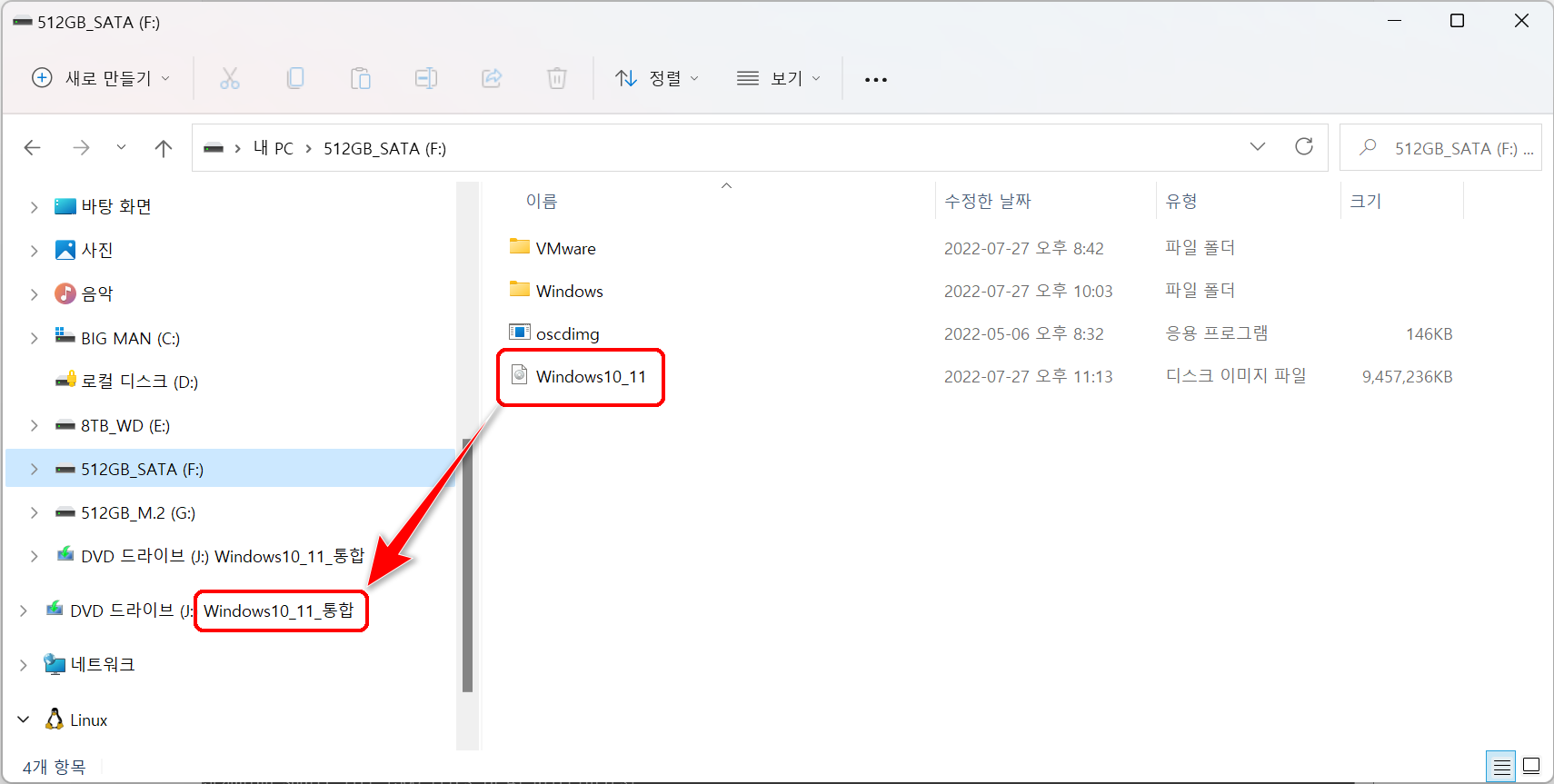Screen dimensions: 1554x784
Task: Select 로컬 디스크 (D:) drive
Action: (x=139, y=382)
